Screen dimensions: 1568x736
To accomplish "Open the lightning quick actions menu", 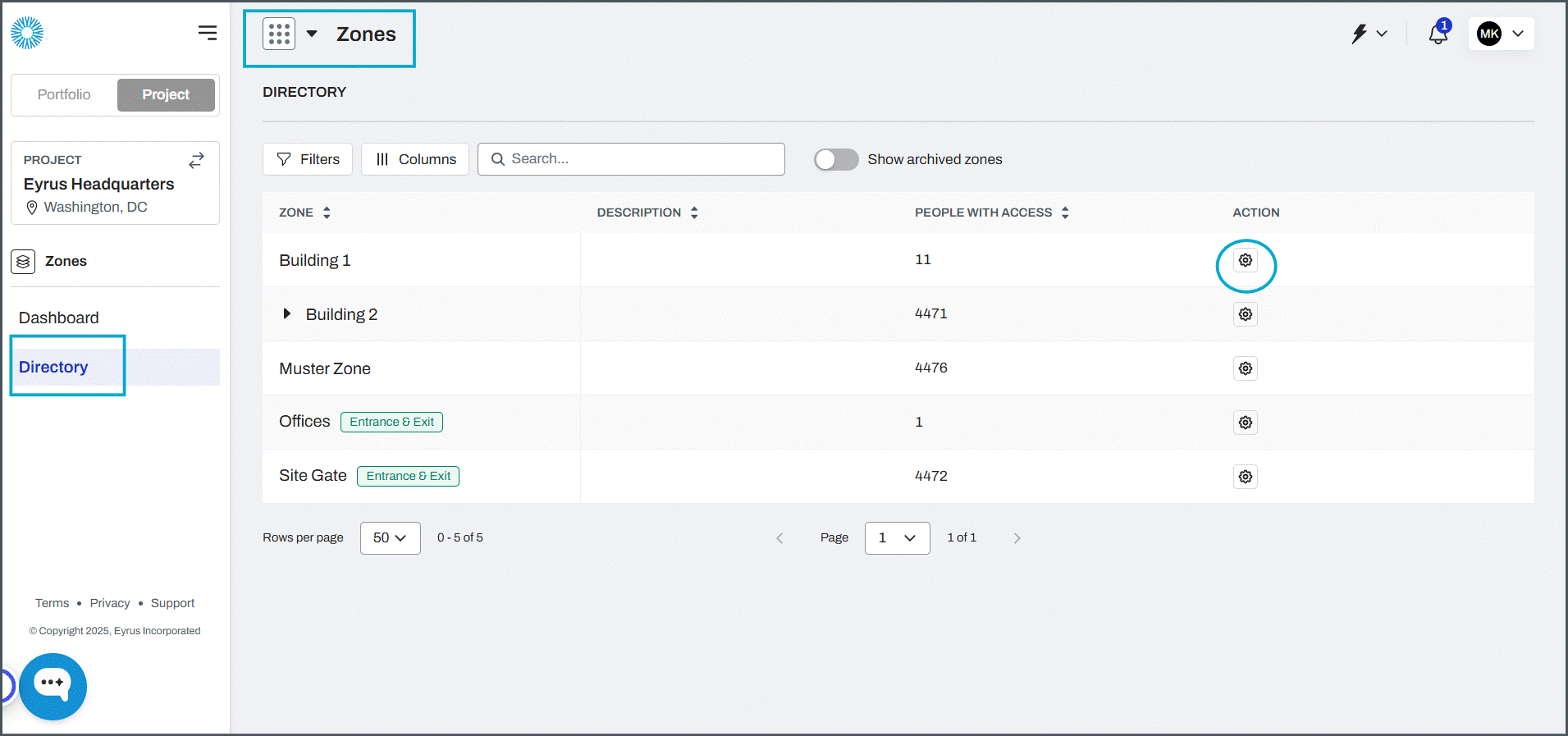I will click(1369, 34).
